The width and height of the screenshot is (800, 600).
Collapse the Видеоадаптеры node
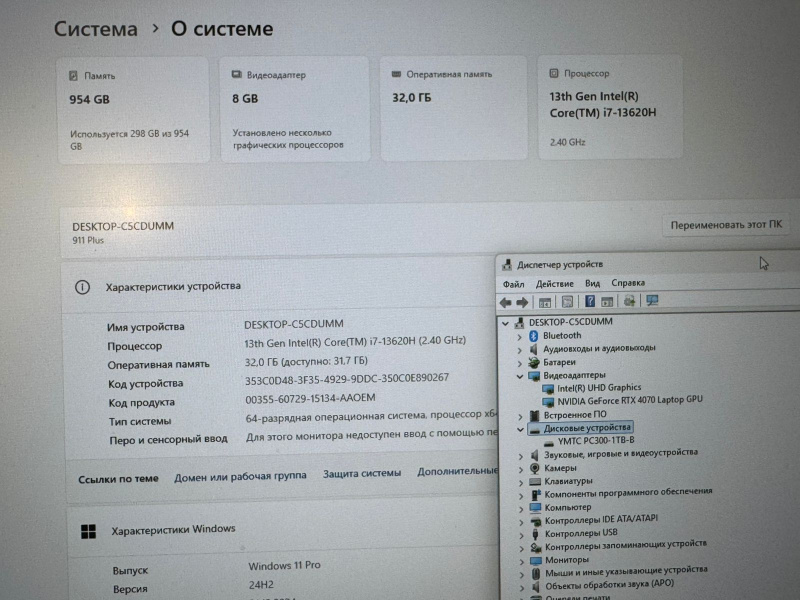pyautogui.click(x=520, y=377)
